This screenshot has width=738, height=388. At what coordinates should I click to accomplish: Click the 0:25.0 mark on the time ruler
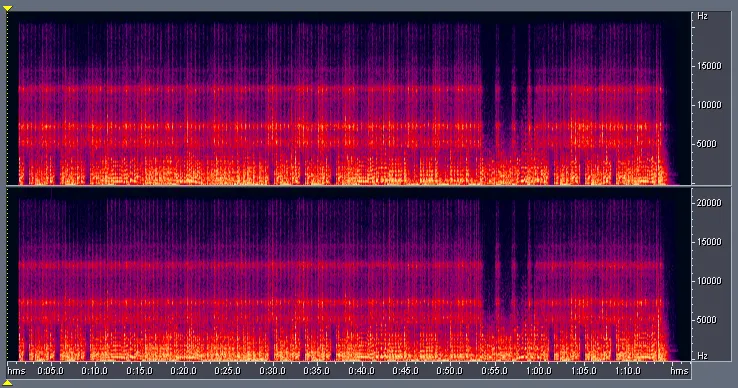(227, 371)
